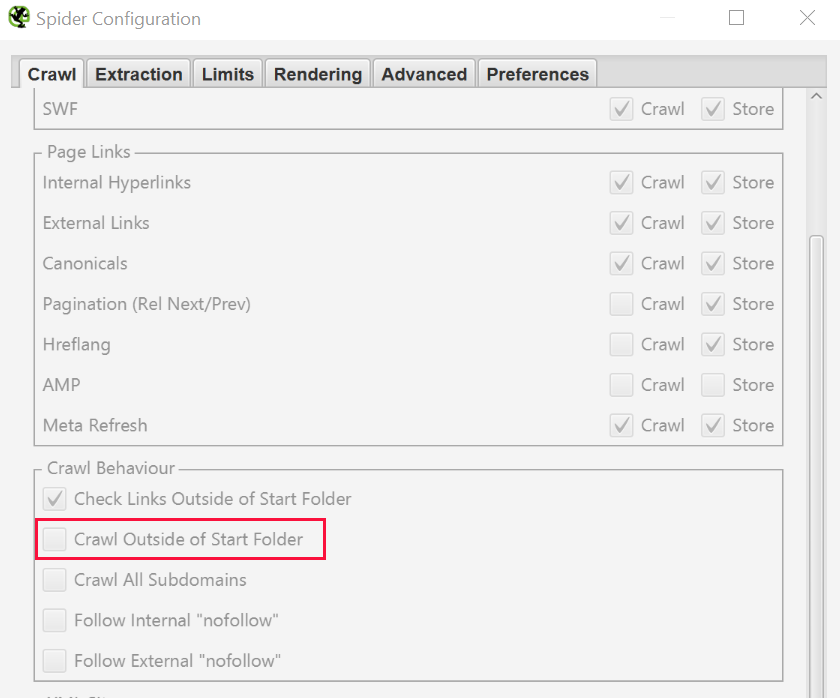Disable Store for Canonicals
This screenshot has height=698, width=840.
coord(712,263)
